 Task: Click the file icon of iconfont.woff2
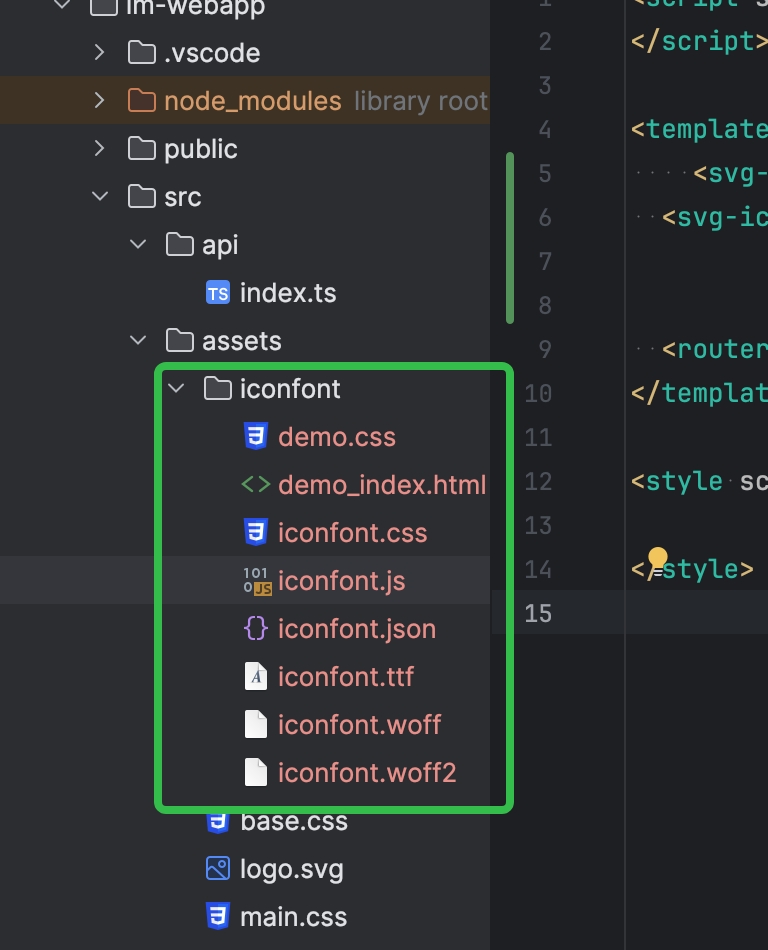(x=256, y=772)
